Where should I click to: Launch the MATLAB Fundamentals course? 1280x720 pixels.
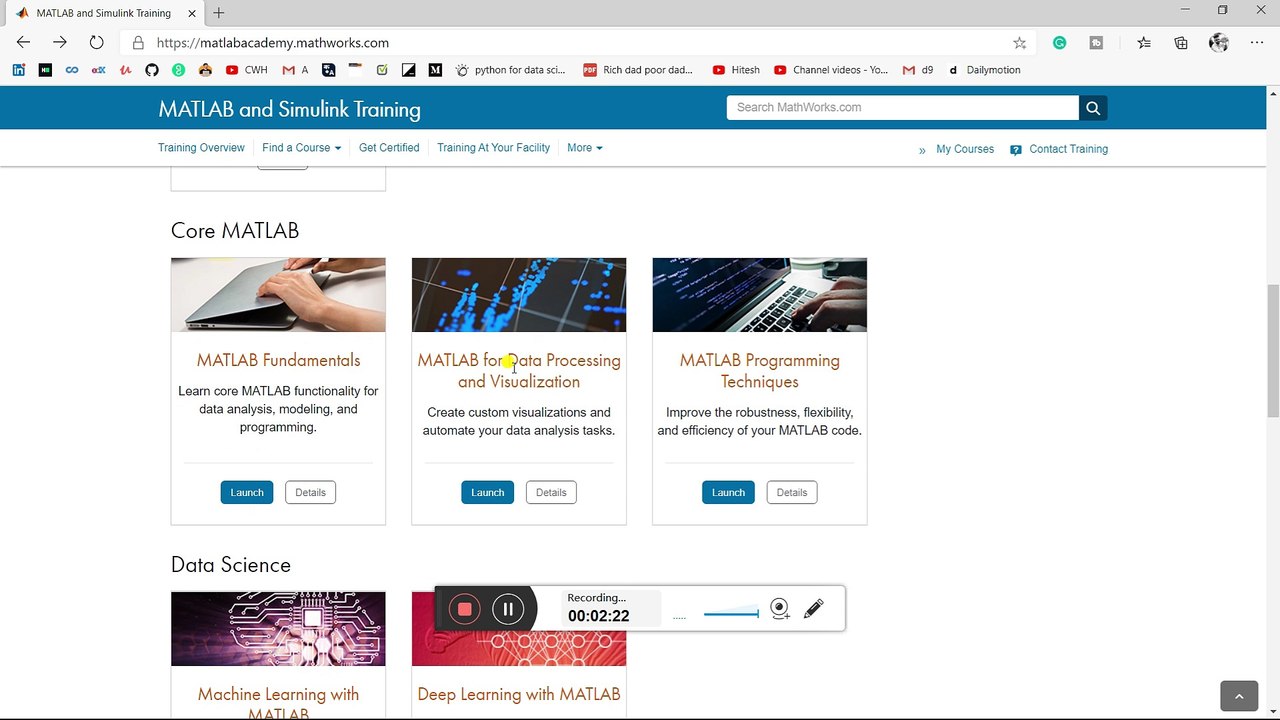(x=247, y=492)
